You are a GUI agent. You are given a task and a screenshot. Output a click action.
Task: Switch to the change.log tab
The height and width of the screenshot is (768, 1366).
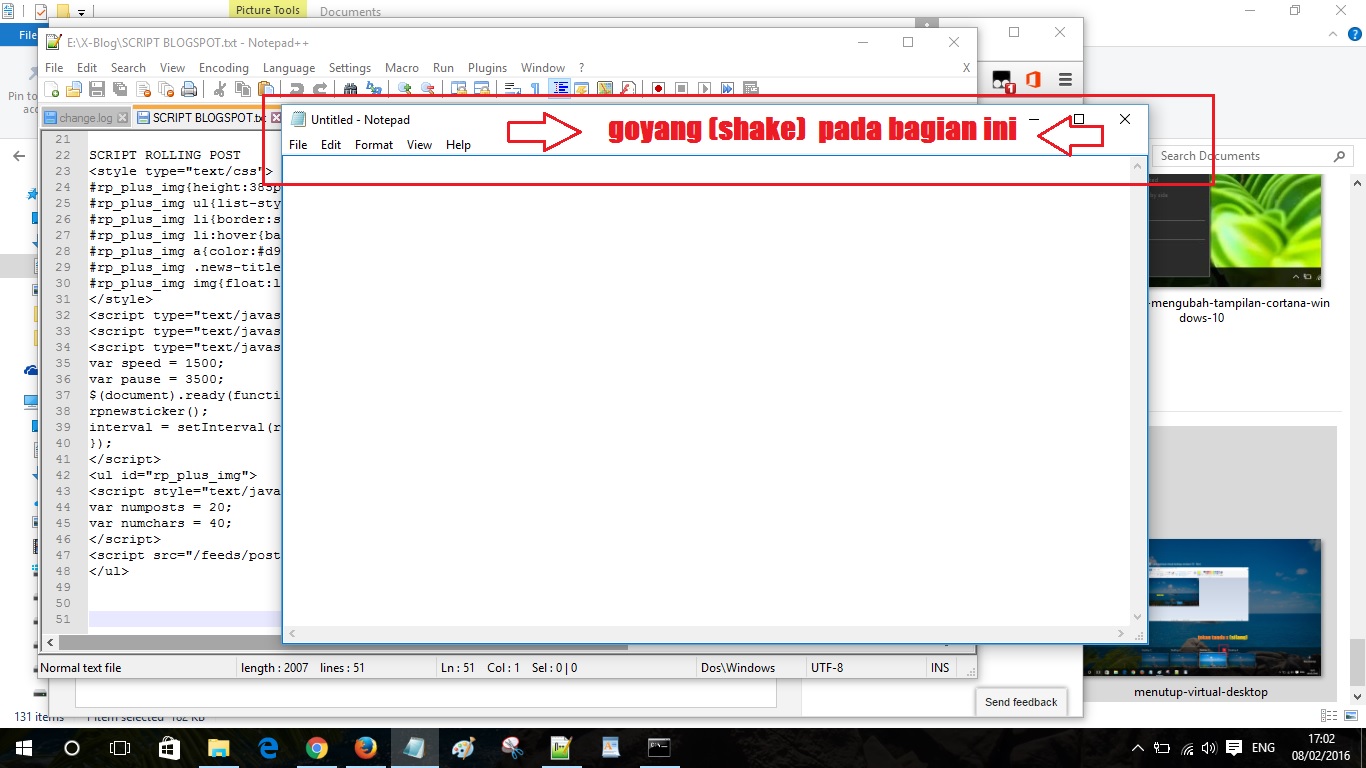tap(85, 118)
